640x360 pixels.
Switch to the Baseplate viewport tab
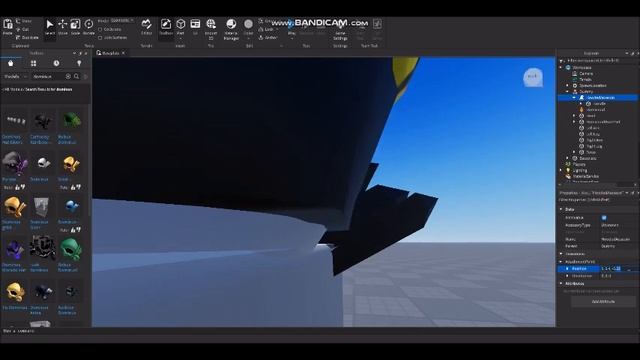point(109,53)
